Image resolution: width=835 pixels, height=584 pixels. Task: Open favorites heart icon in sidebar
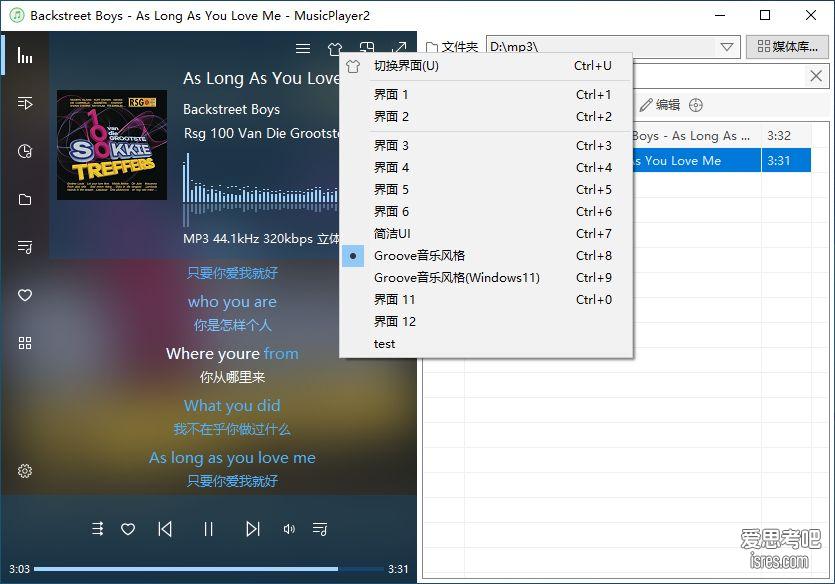pos(25,295)
